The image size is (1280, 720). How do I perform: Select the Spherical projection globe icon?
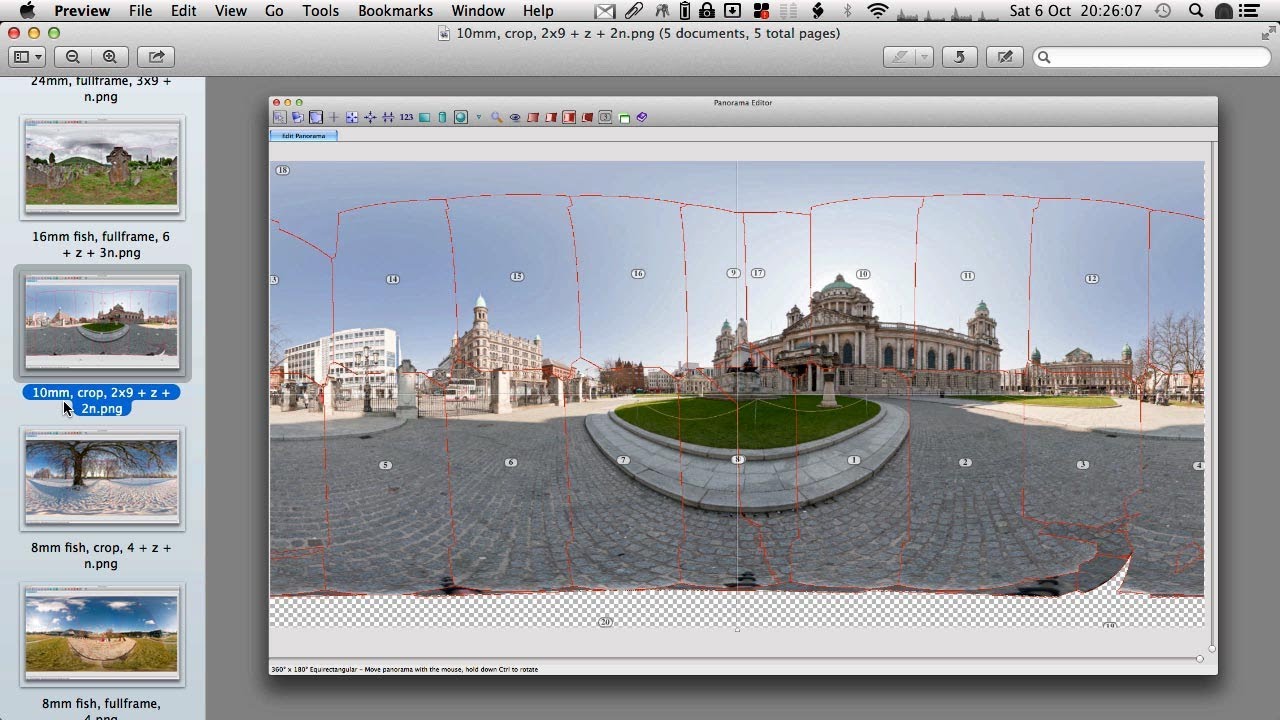pyautogui.click(x=461, y=117)
